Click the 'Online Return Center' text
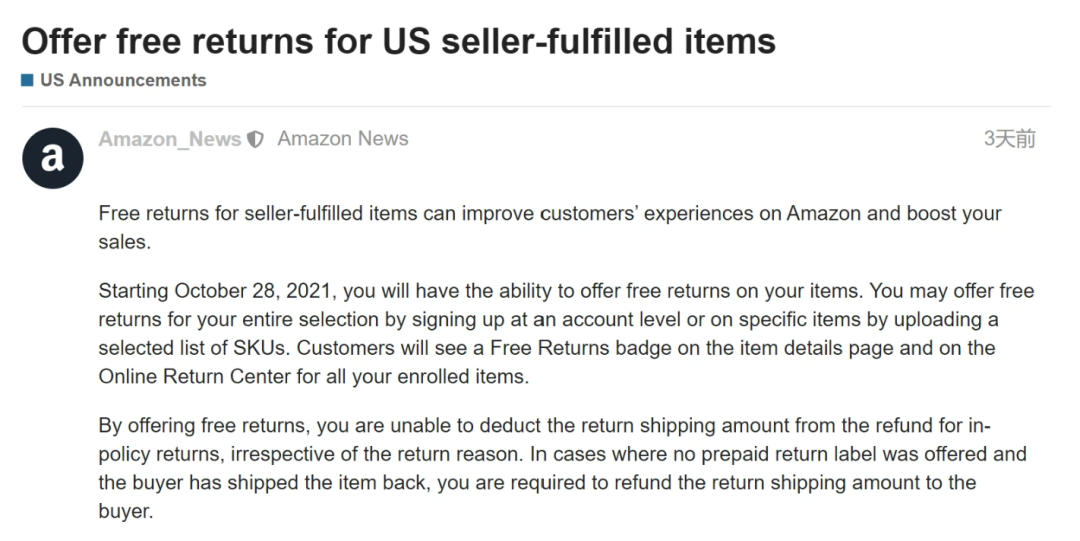Viewport: 1080px width, 541px height. [x=195, y=377]
